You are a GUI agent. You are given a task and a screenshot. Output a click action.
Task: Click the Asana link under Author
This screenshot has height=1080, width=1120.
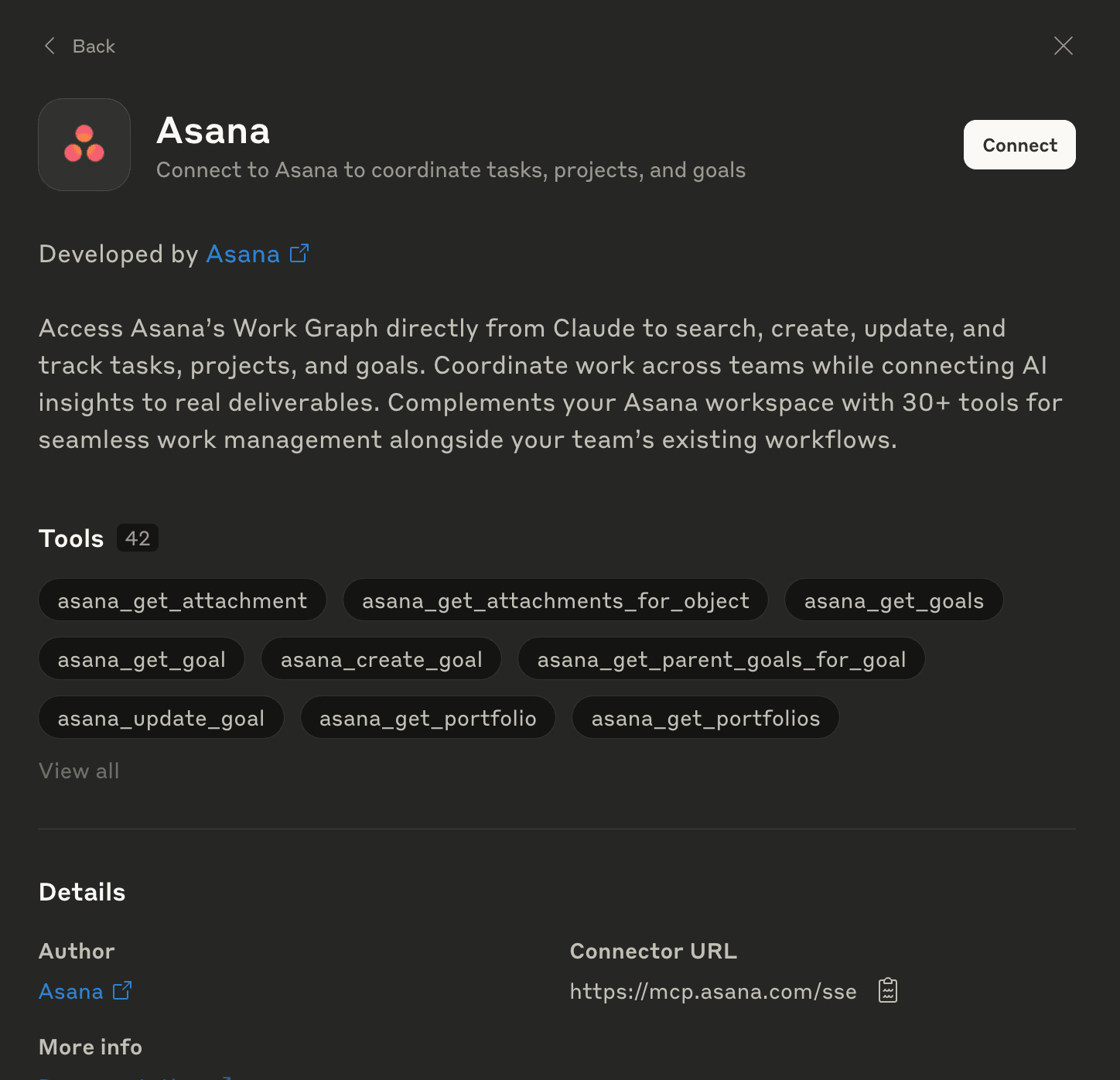click(x=70, y=991)
